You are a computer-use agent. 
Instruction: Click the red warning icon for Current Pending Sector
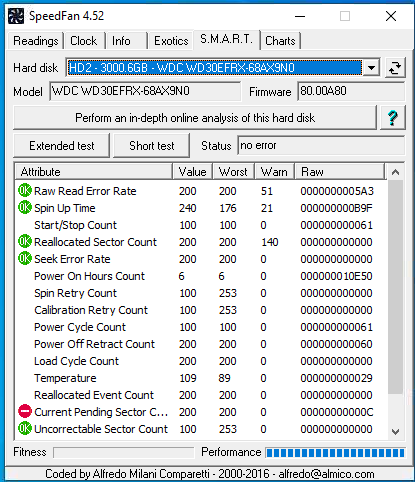tap(25, 411)
